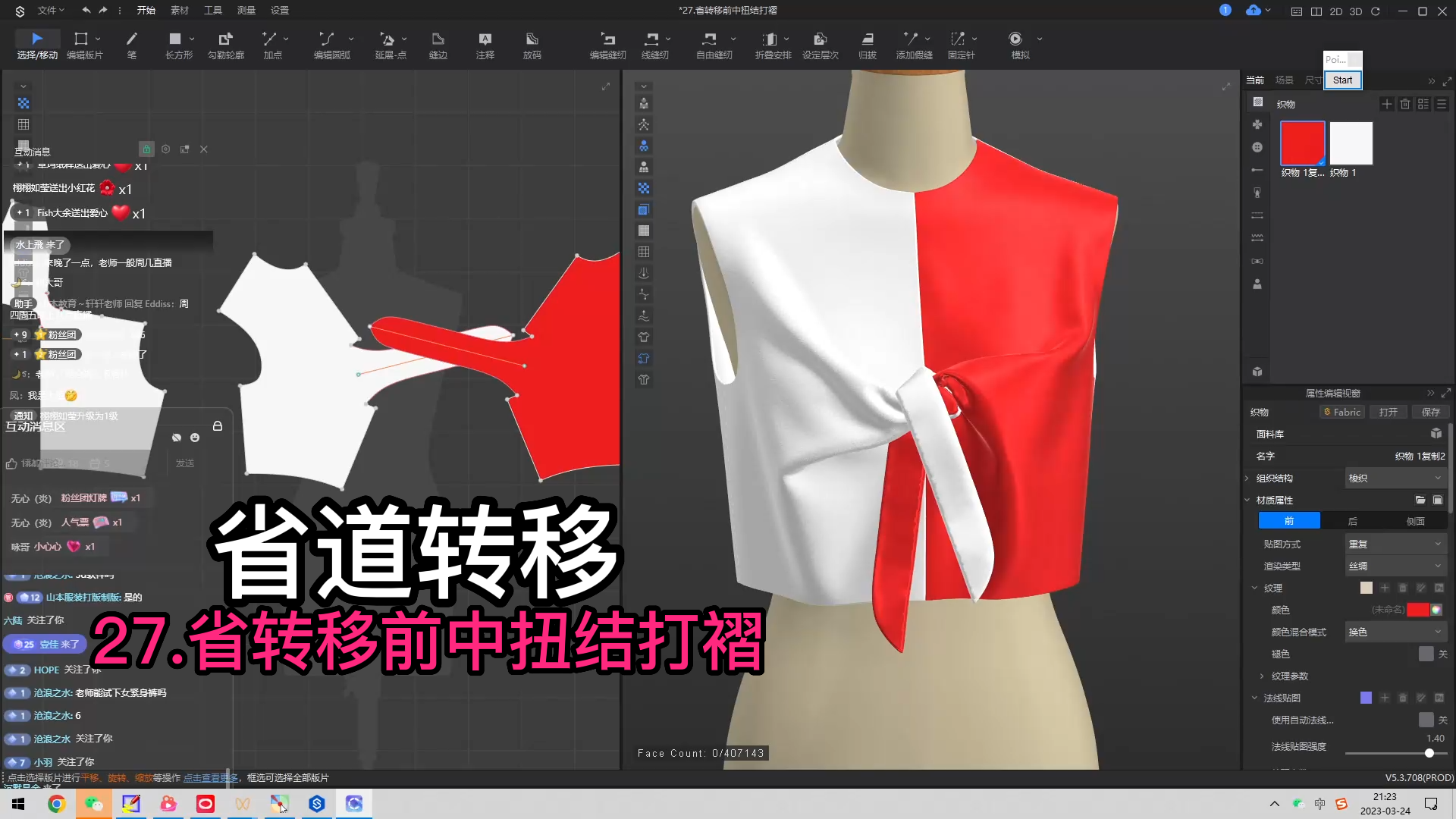Choose the 长方形 rectangle tool
The image size is (1456, 819).
click(178, 45)
